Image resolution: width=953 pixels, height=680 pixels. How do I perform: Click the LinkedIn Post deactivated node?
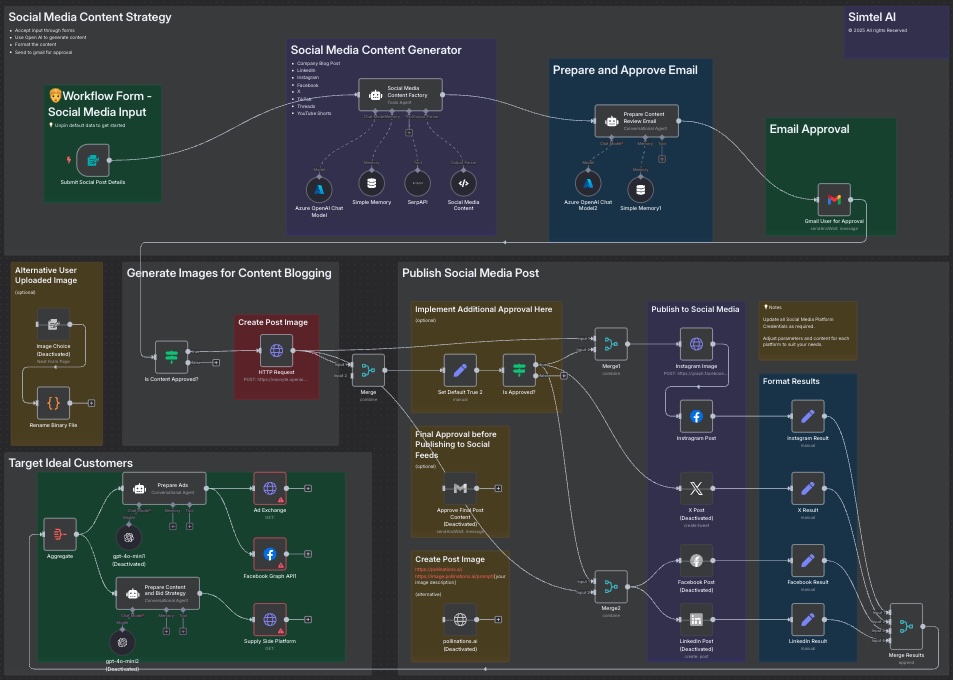[696, 619]
